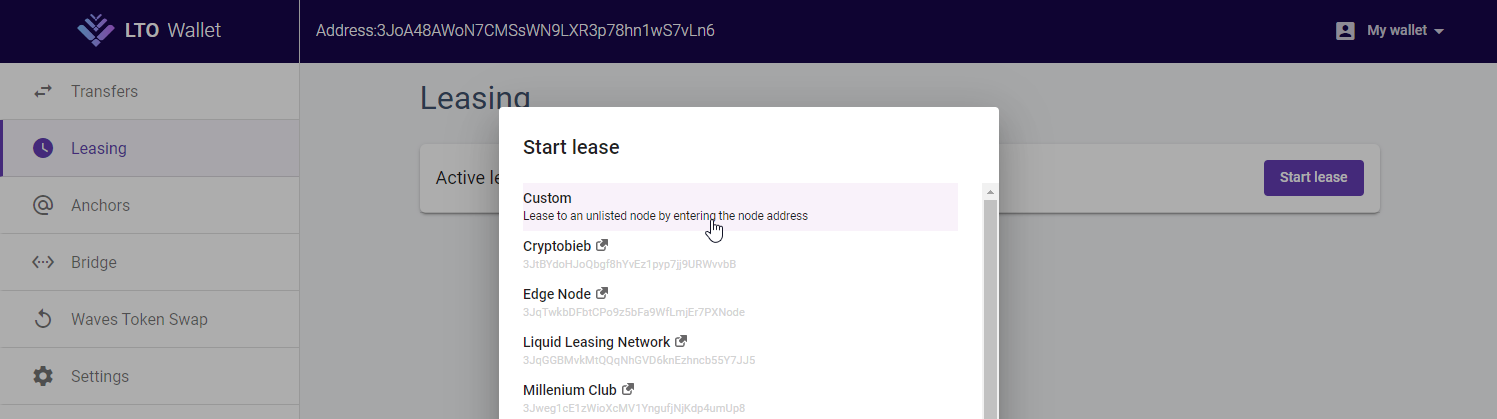Expand the My wallet dropdown arrow
The image size is (1497, 419).
[x=1439, y=32]
